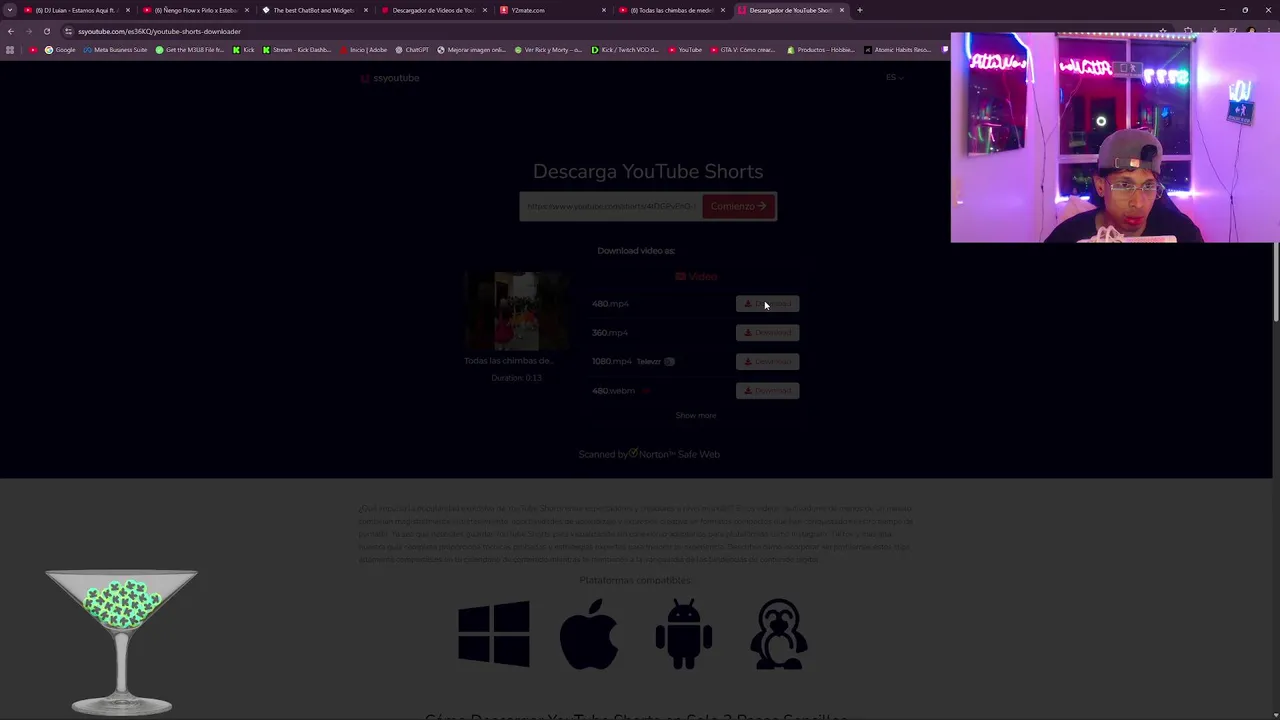This screenshot has width=1280, height=720.
Task: Click the YouTube Shorts URL input field
Action: (610, 206)
